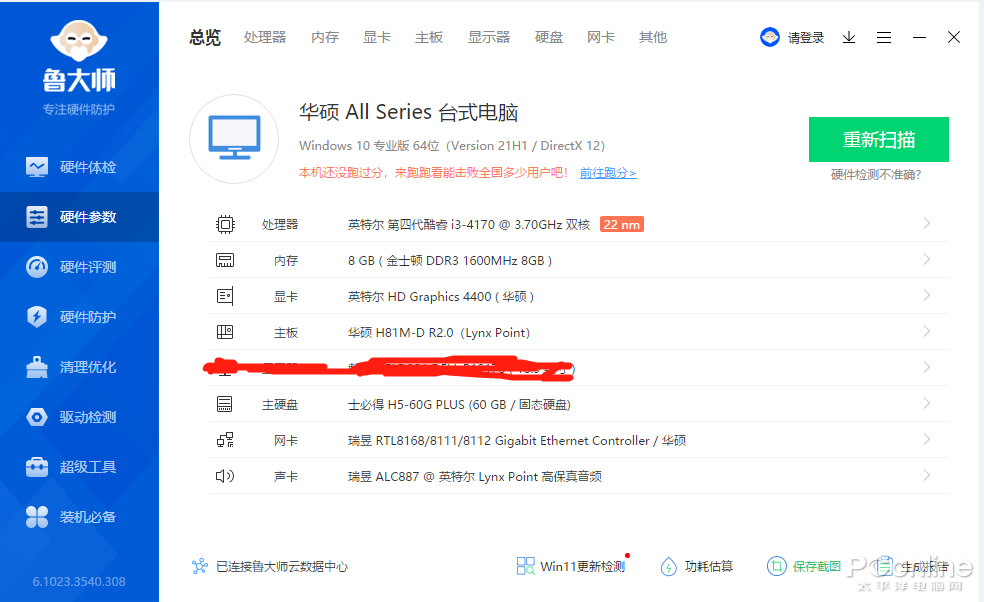The width and height of the screenshot is (984, 602).
Task: Open 硬件防护 sidebar entry
Action: tap(79, 317)
